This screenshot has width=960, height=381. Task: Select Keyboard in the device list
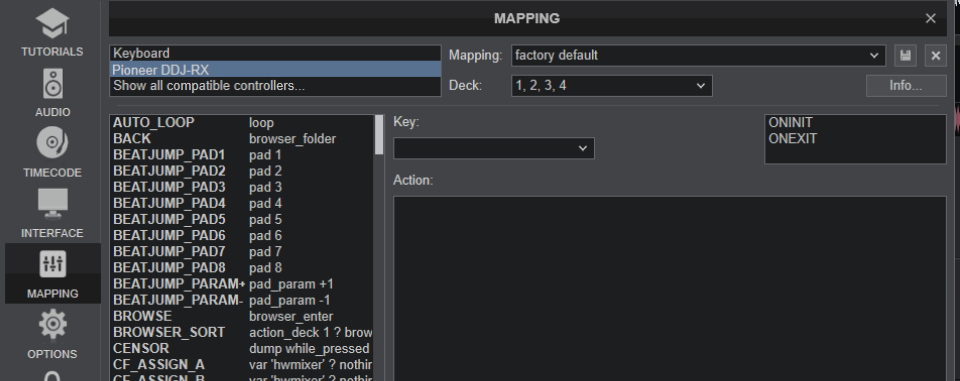pyautogui.click(x=275, y=53)
